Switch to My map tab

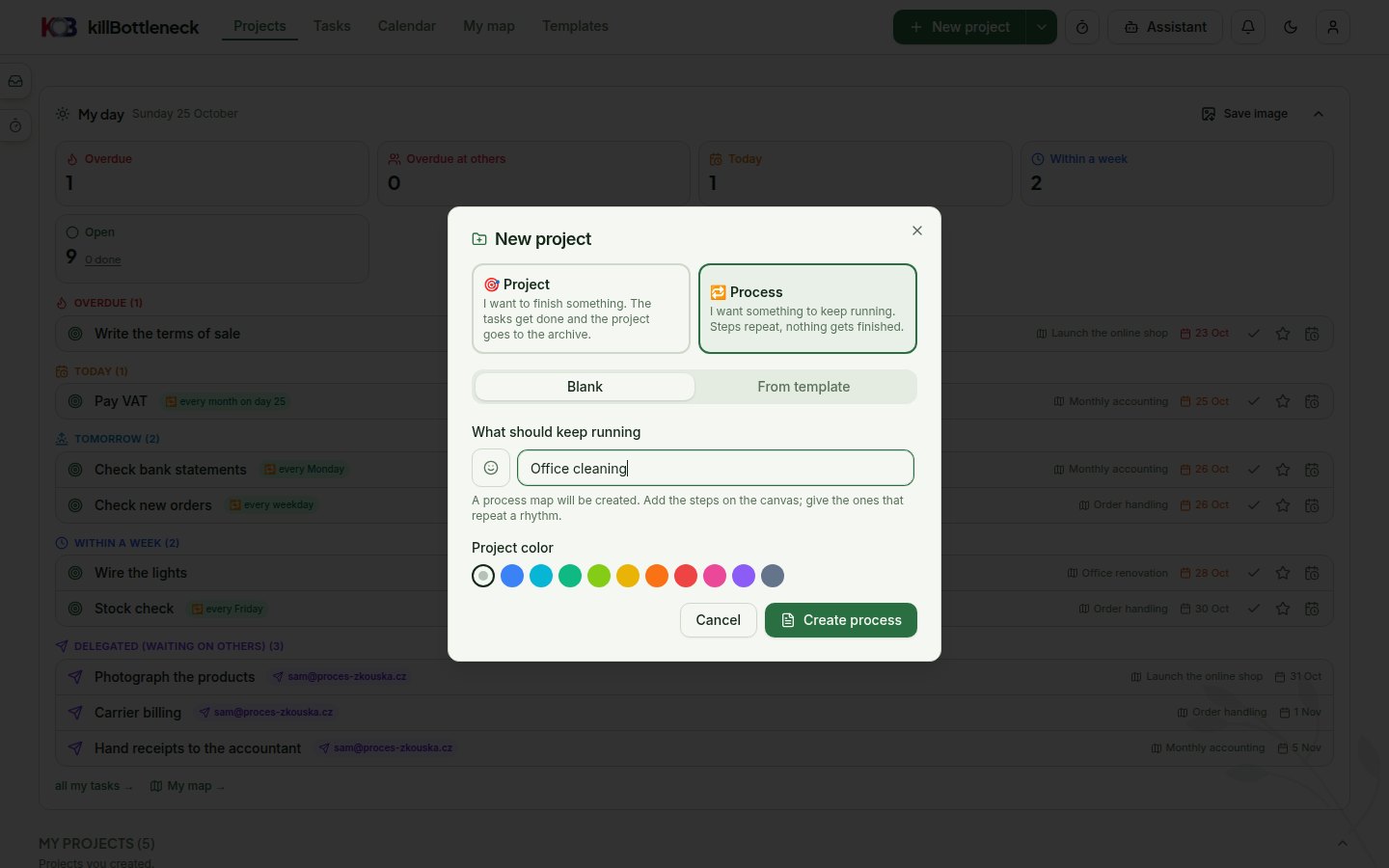489,26
